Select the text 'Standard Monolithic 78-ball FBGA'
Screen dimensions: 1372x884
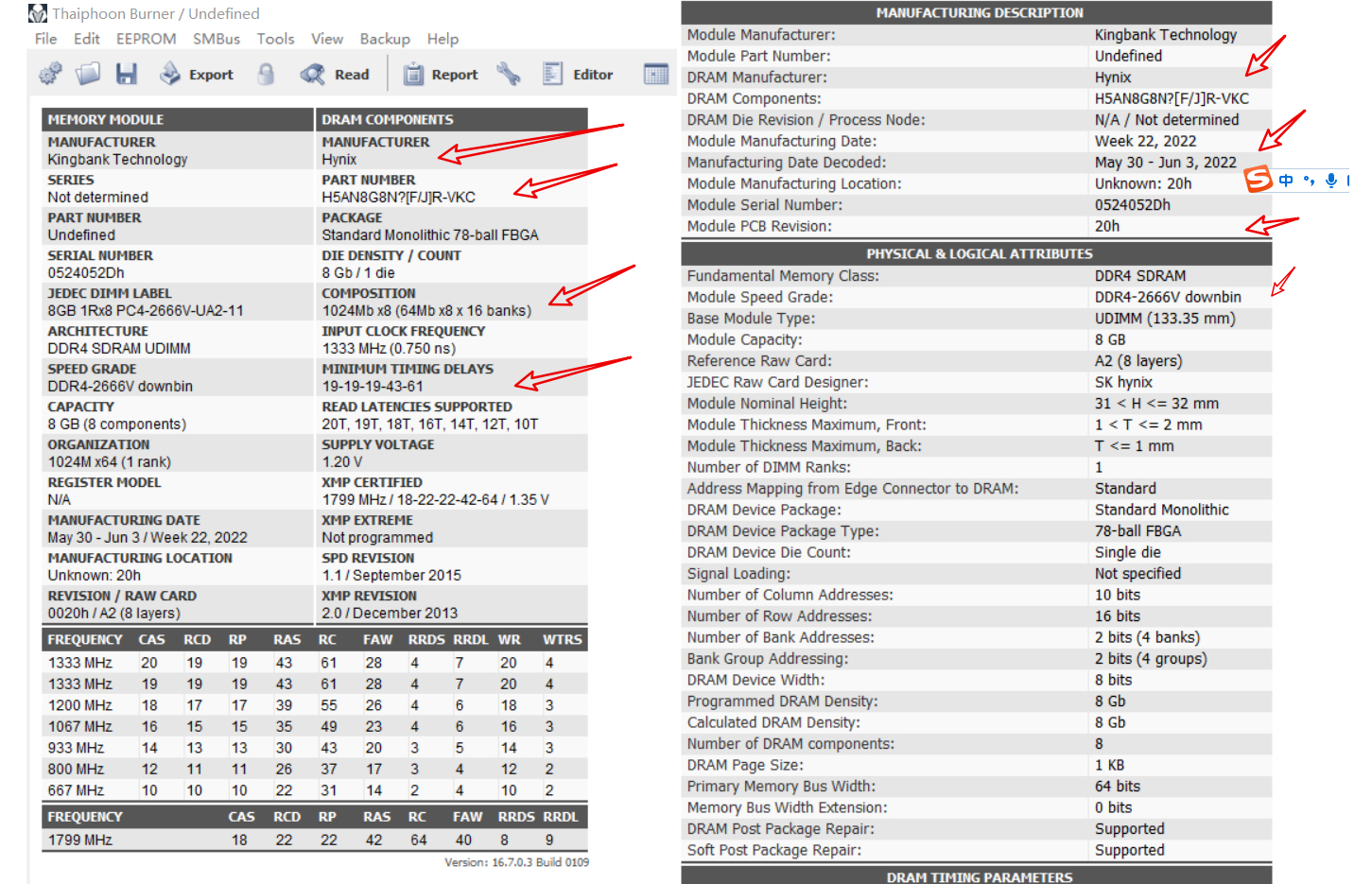pyautogui.click(x=430, y=234)
